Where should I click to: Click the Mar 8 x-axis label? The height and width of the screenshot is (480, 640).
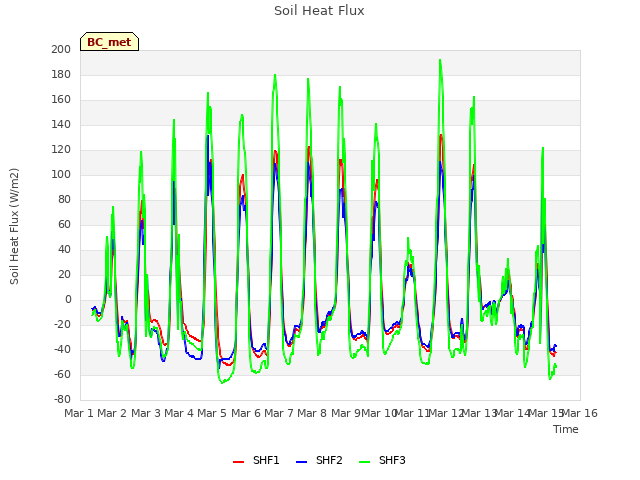[x=312, y=413]
